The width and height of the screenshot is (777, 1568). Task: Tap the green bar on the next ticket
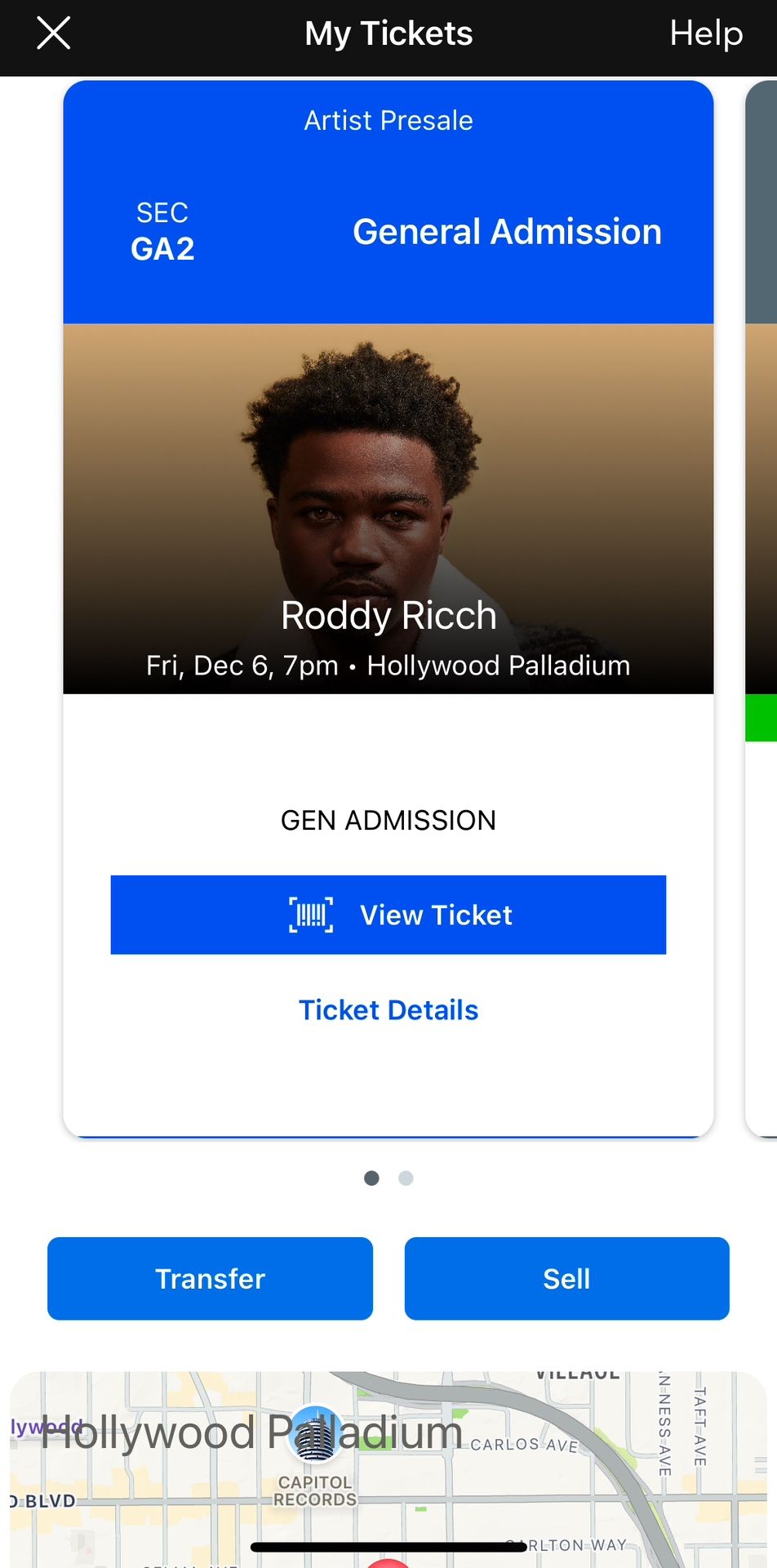761,718
